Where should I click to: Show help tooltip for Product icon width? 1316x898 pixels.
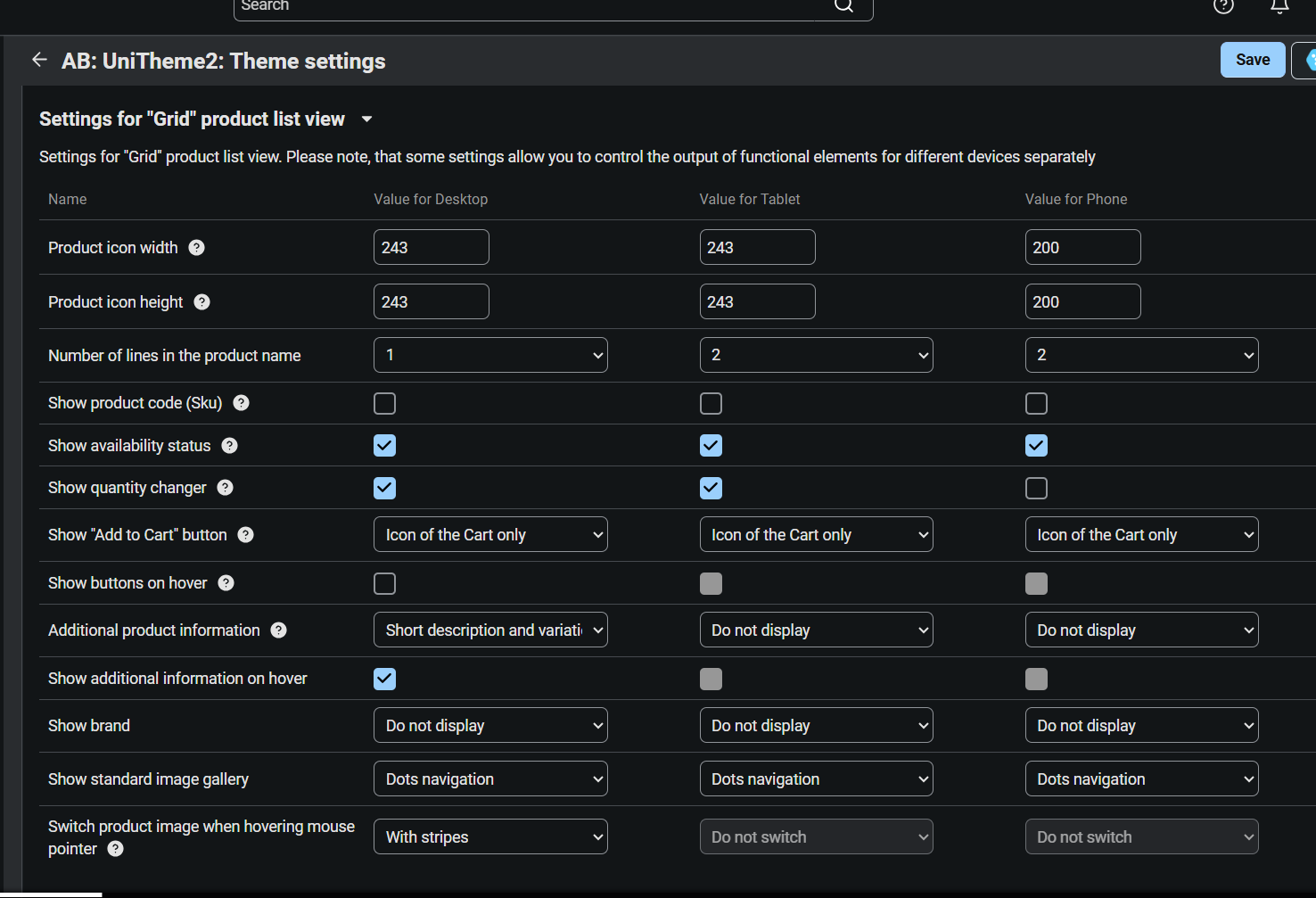[197, 248]
